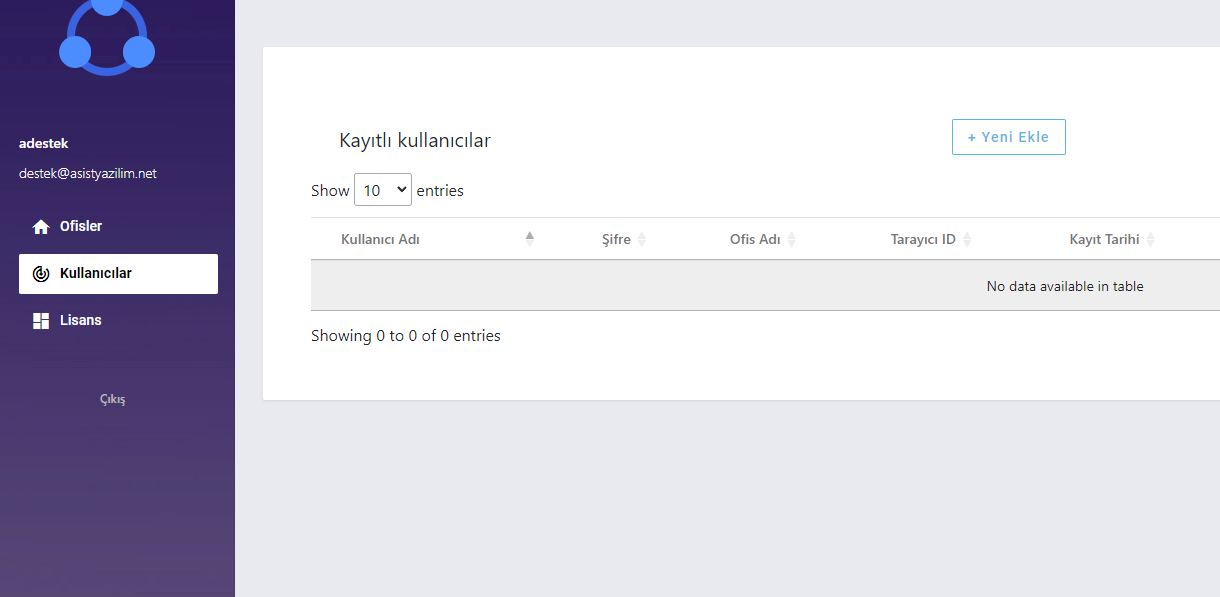Click sort arrows next to Ofis Adı
Viewport: 1220px width, 597px height.
pyautogui.click(x=792, y=240)
